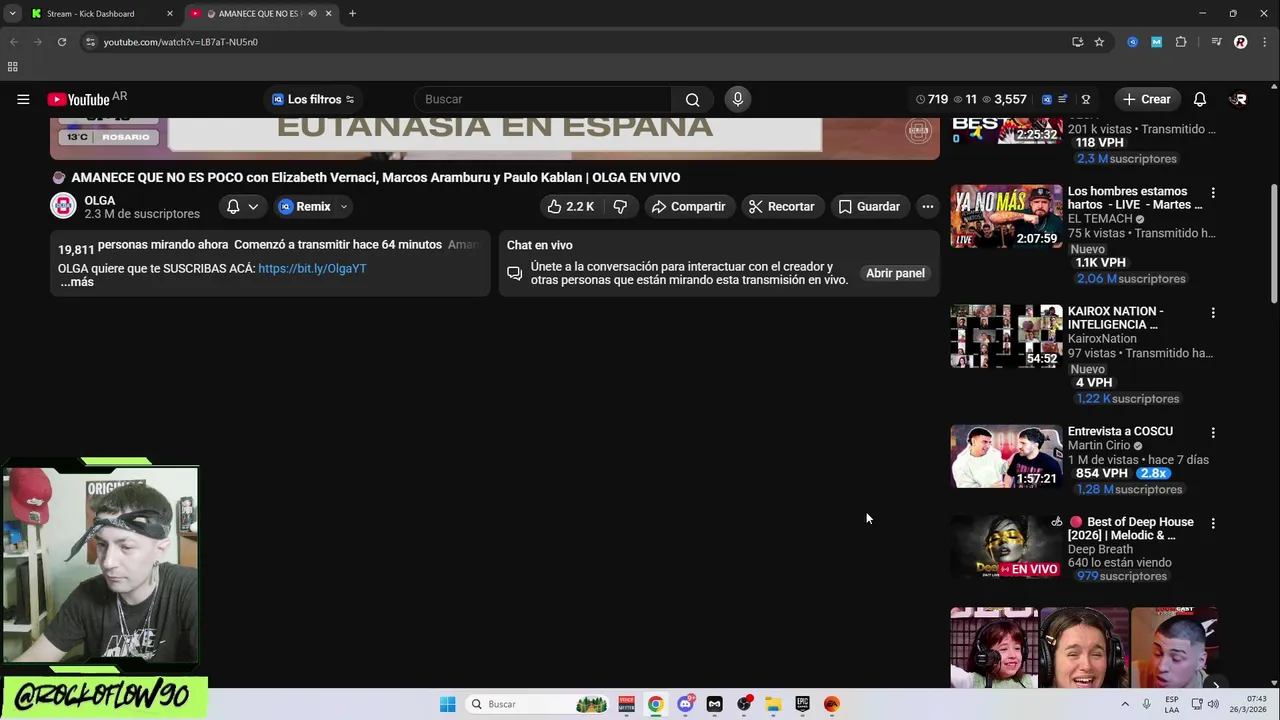Like the video (2.2 K)

pos(570,206)
